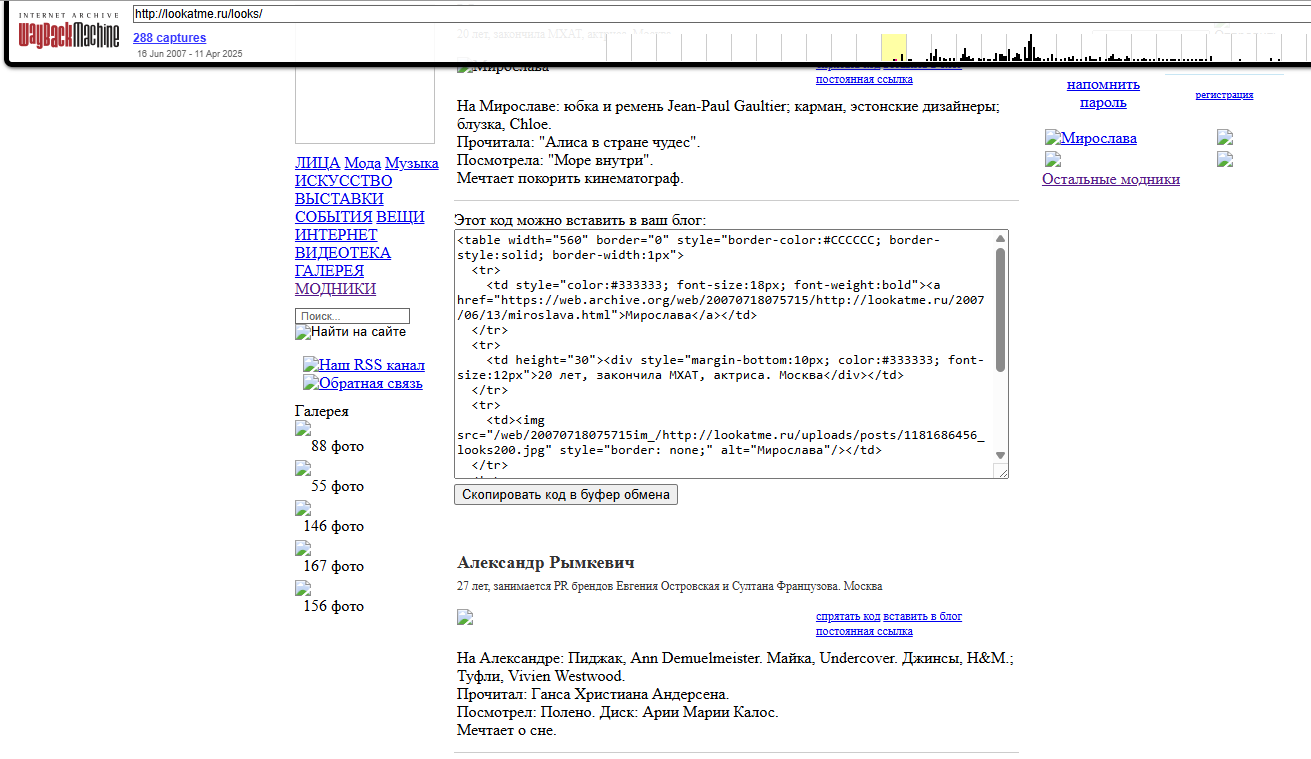Screen dimensions: 1311x759
Task: Click the code textarea's scroll up arrow
Action: tap(1000, 238)
